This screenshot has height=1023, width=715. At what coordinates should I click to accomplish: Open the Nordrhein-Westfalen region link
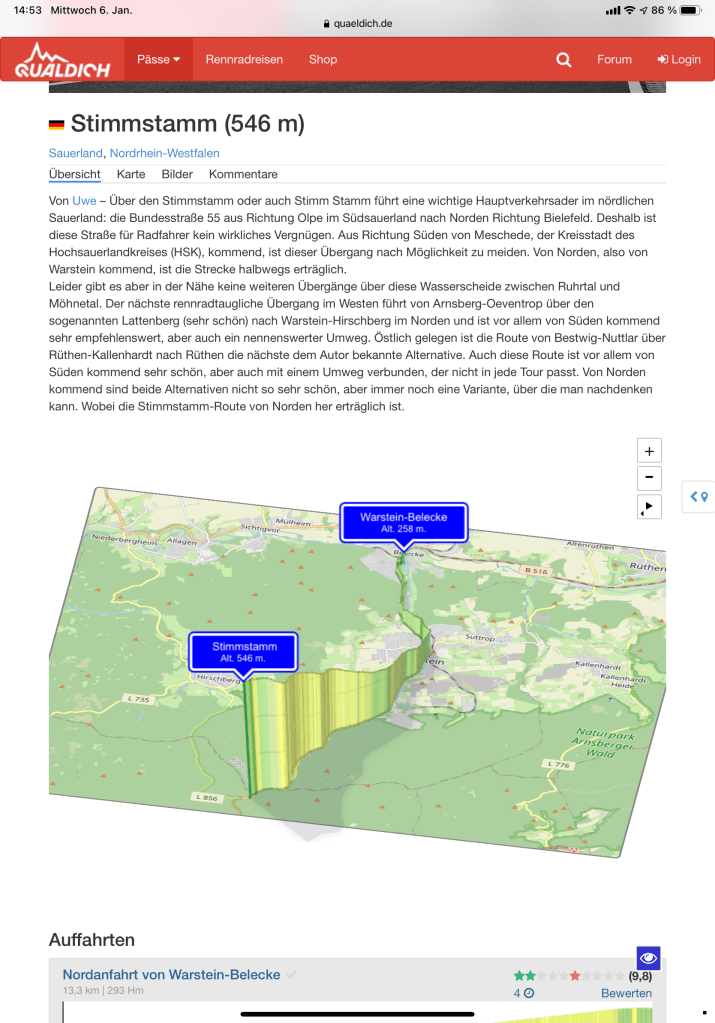(x=164, y=153)
